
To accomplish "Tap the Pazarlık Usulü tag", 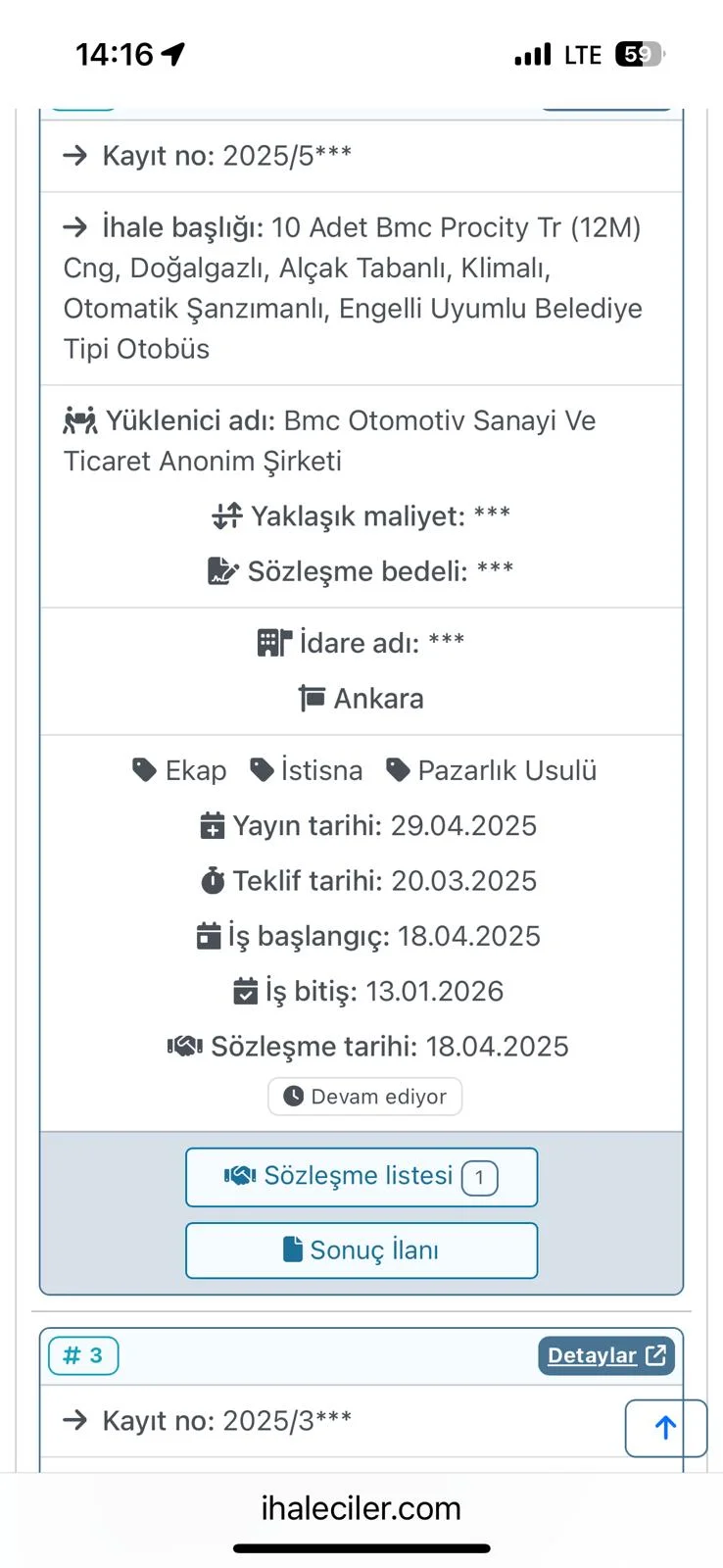I will 492,770.
